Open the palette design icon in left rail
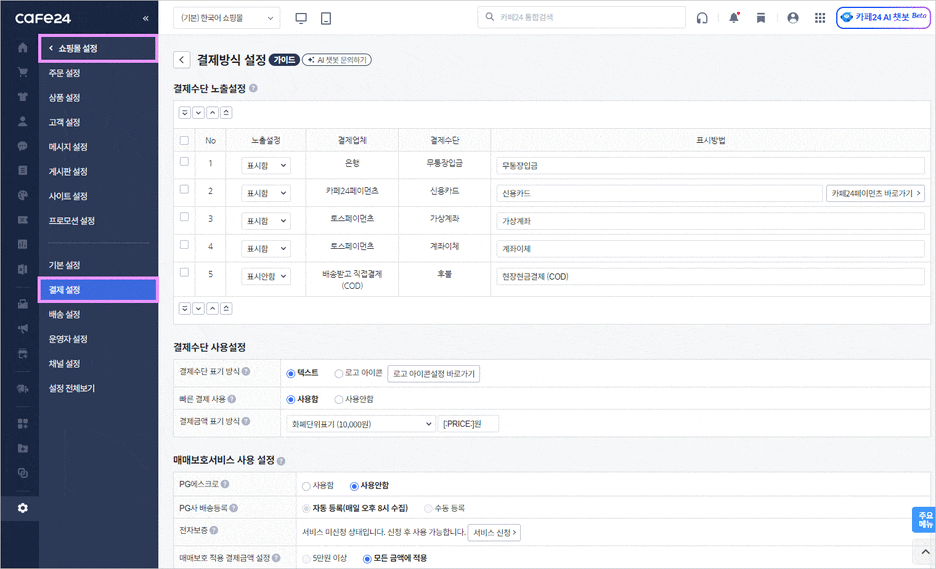 pyautogui.click(x=23, y=195)
